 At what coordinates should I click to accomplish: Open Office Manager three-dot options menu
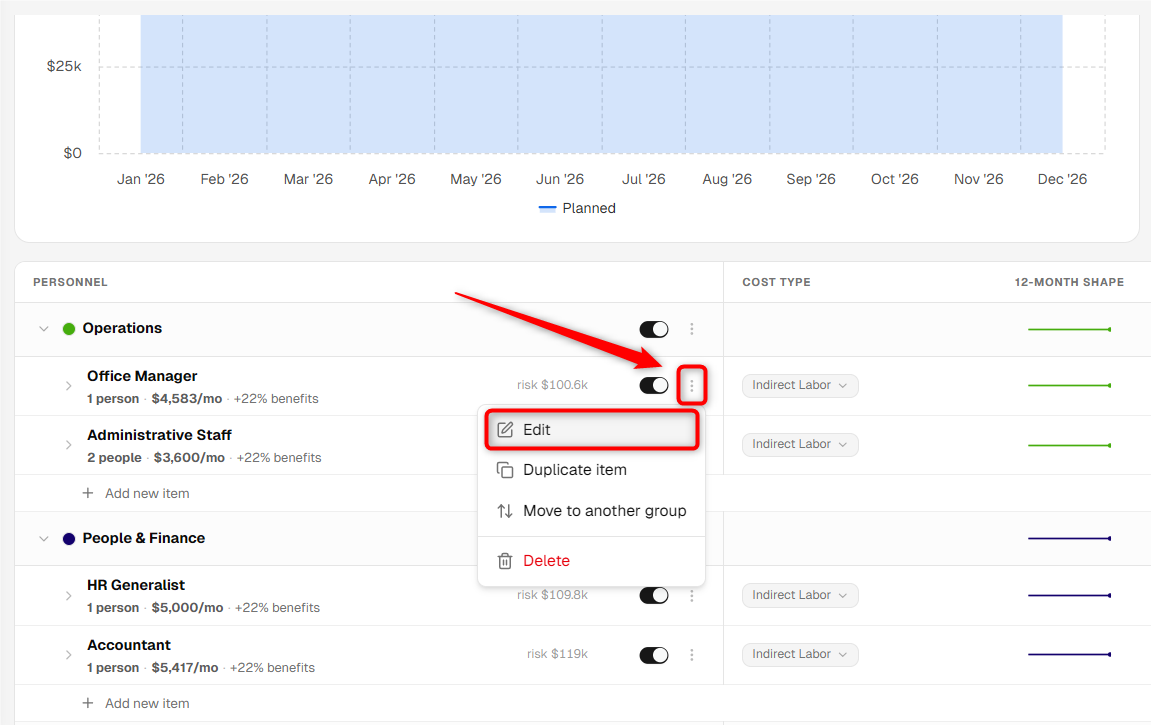click(x=691, y=385)
